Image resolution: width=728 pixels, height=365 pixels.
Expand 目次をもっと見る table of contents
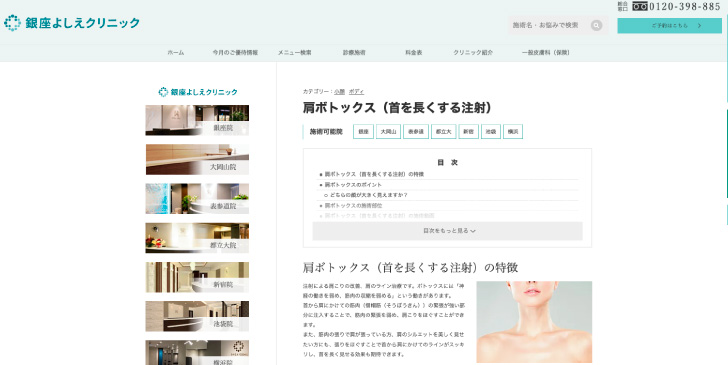tap(448, 231)
